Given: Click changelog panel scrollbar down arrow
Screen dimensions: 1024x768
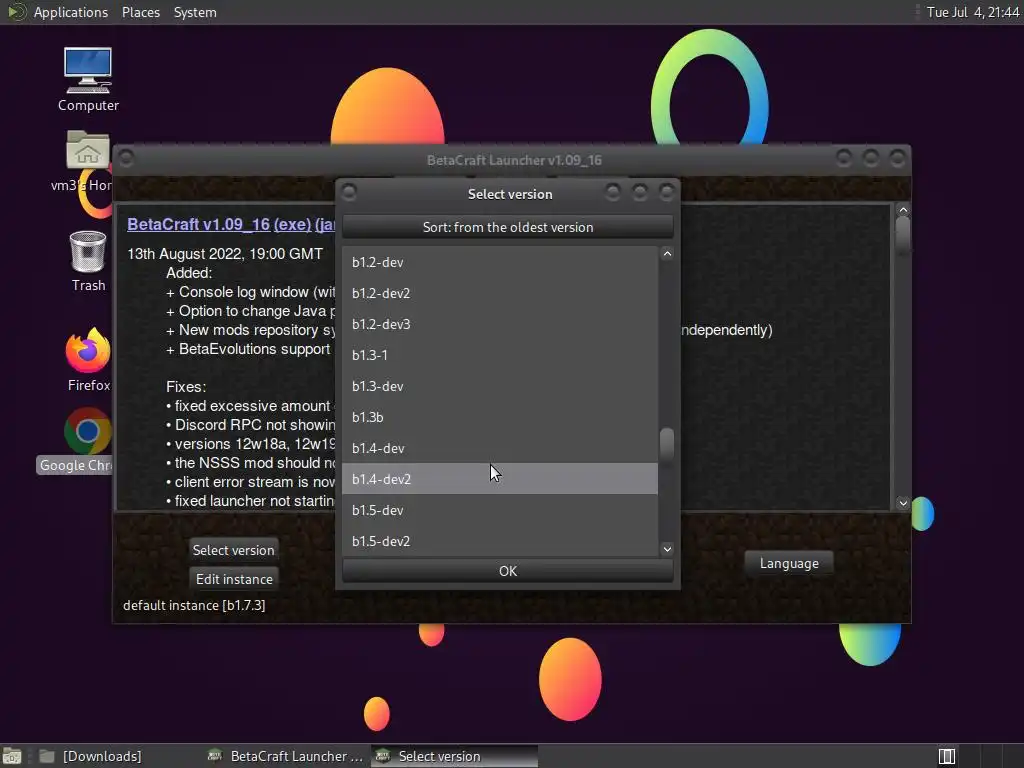Looking at the screenshot, I should [903, 503].
